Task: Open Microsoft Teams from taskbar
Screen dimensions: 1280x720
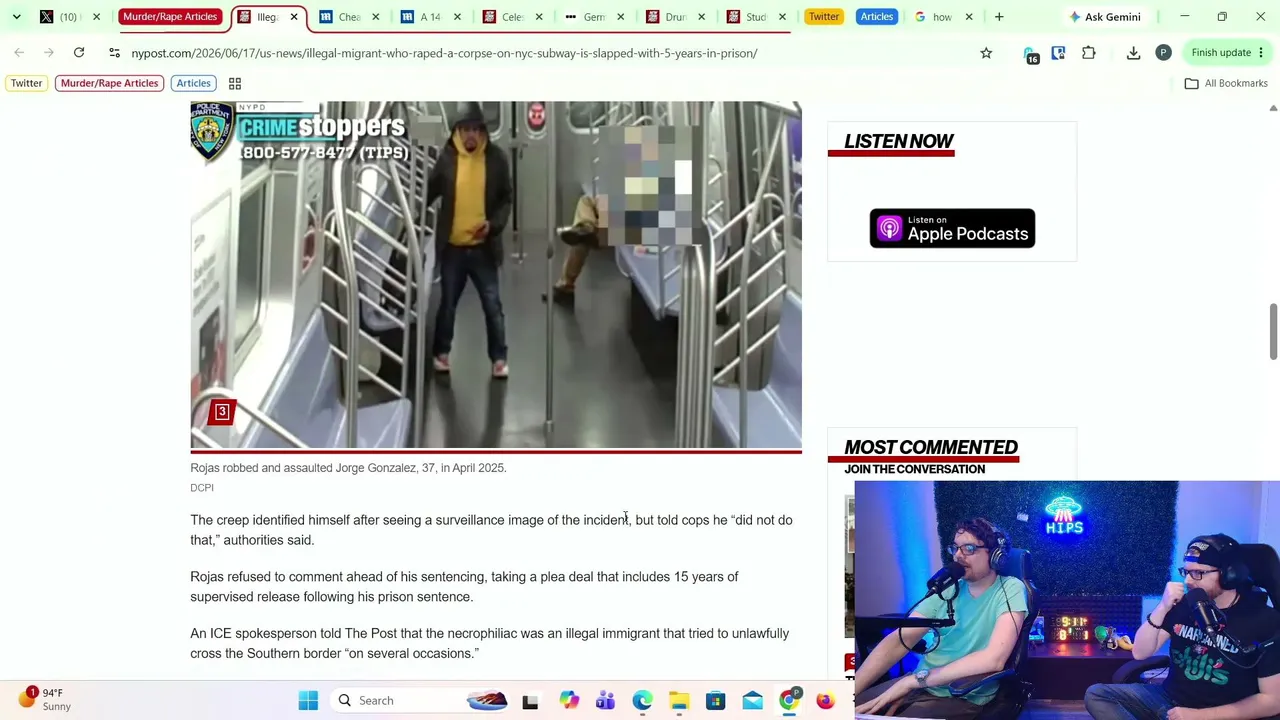Action: [605, 701]
